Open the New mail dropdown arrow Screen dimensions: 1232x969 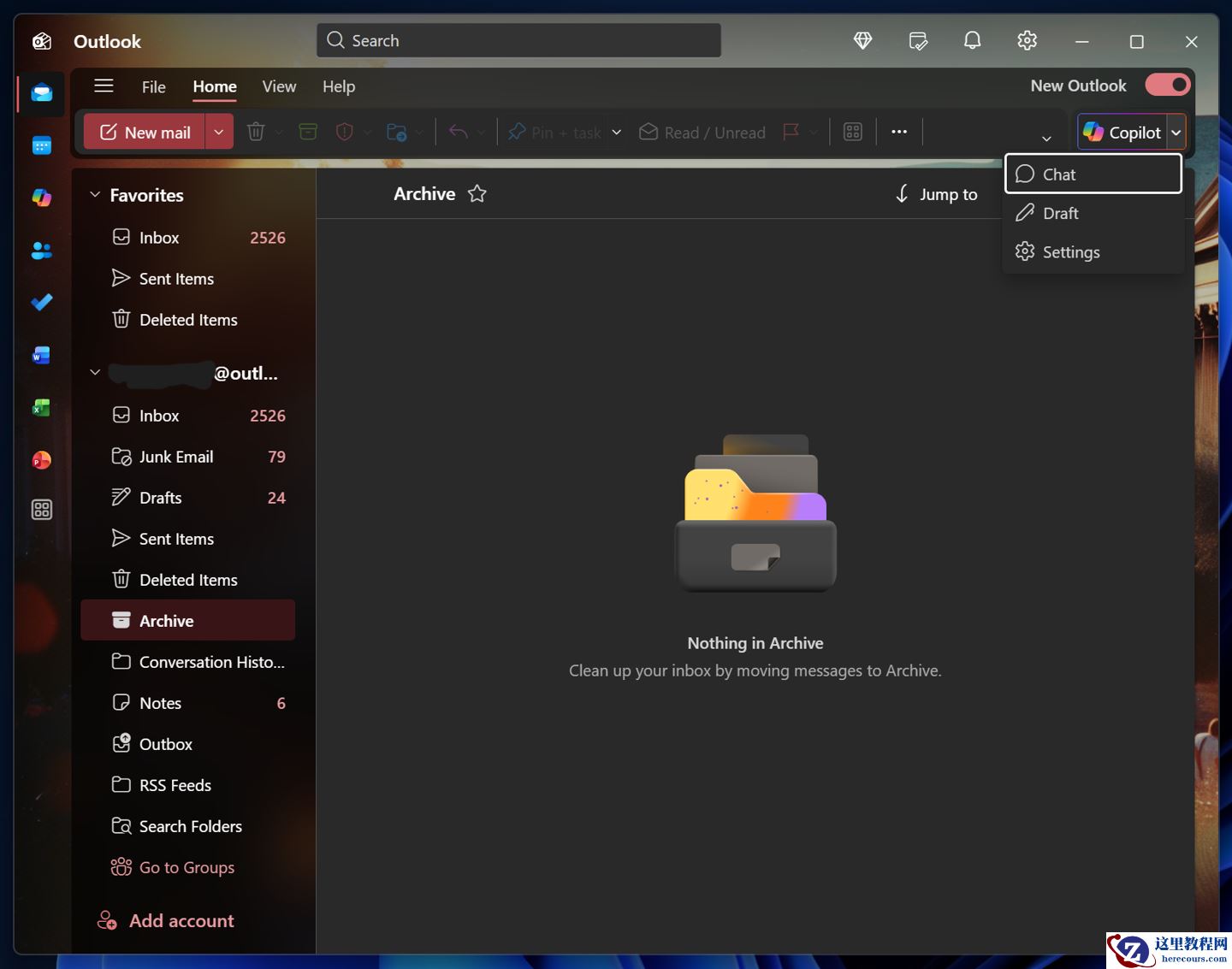tap(219, 133)
